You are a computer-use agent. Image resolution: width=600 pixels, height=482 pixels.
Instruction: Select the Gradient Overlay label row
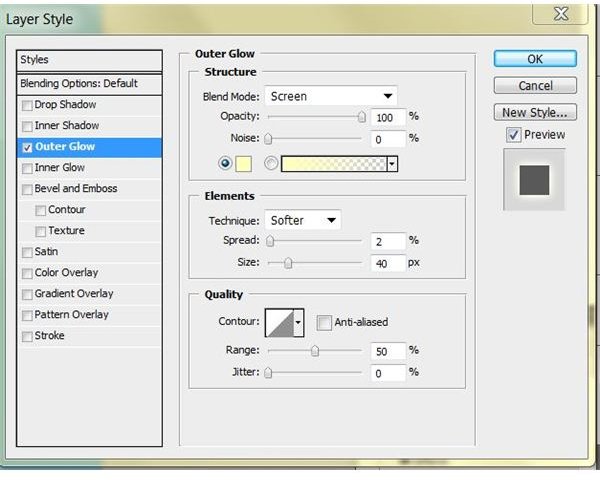point(89,294)
